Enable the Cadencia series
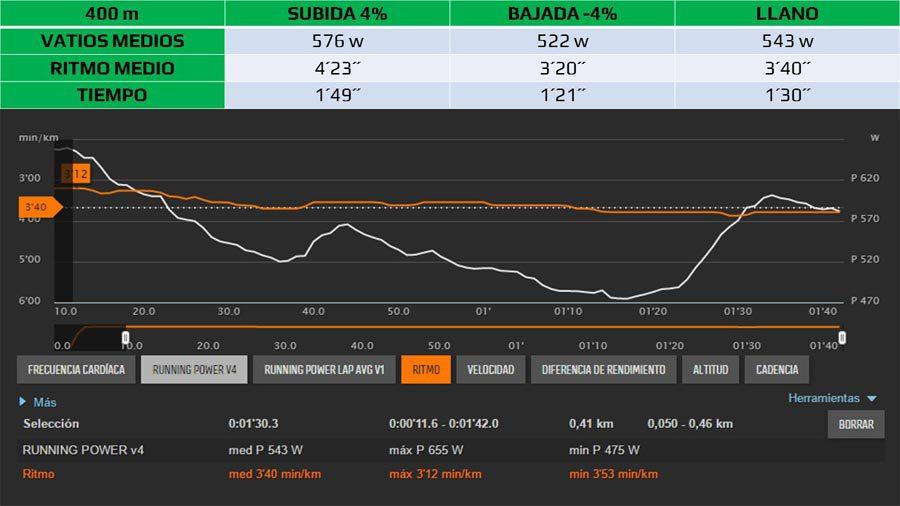 [777, 369]
